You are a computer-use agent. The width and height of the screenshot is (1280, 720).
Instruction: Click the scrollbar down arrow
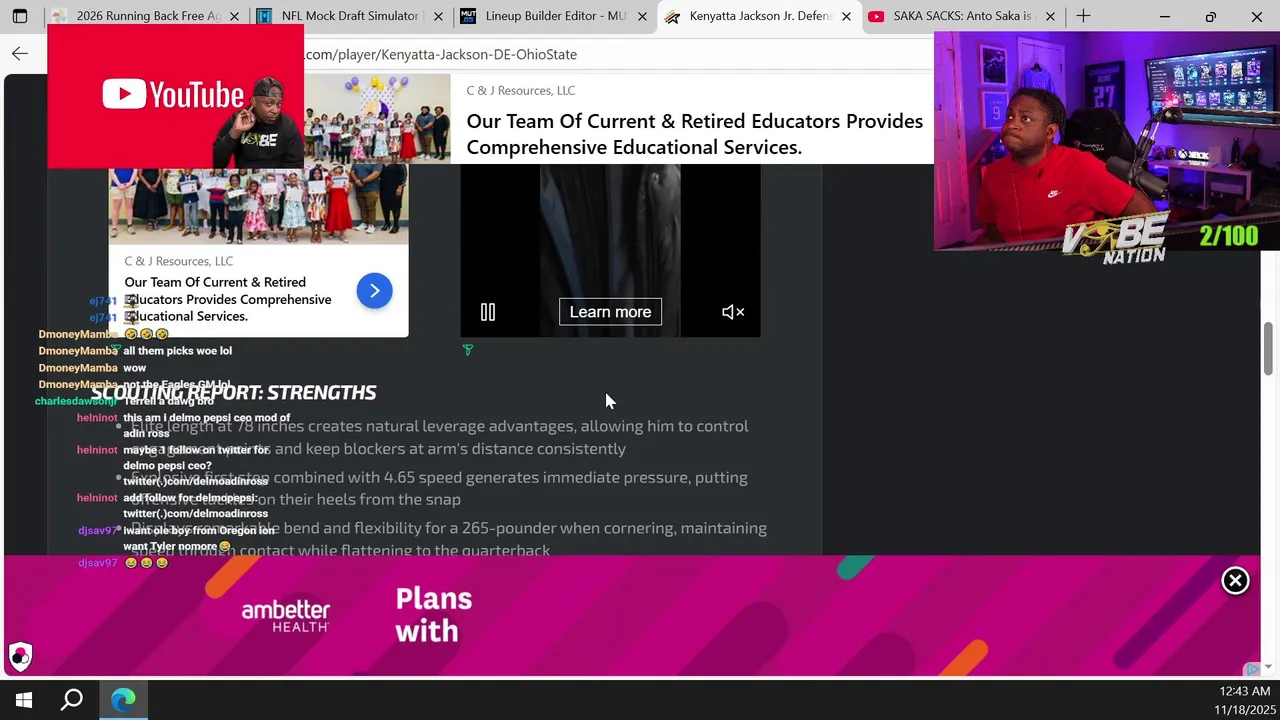1269,667
